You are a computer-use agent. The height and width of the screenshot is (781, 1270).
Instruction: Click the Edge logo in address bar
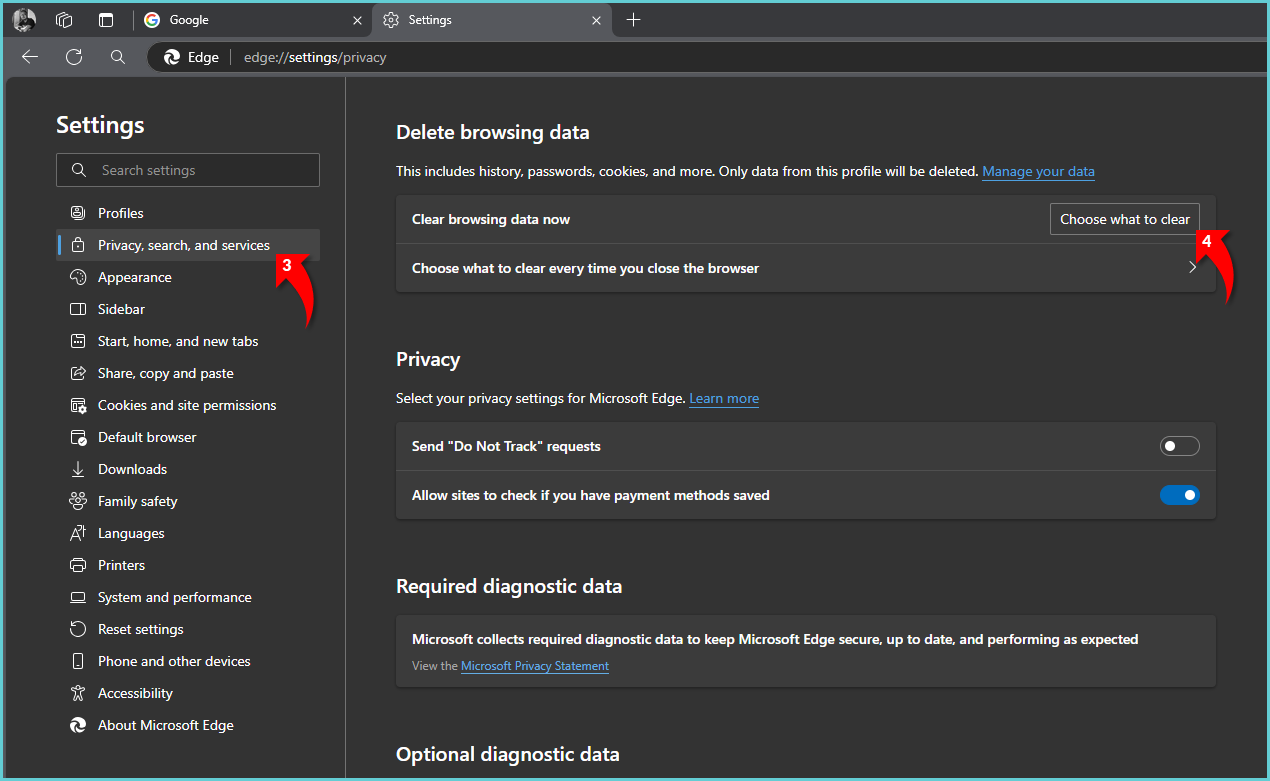(172, 57)
